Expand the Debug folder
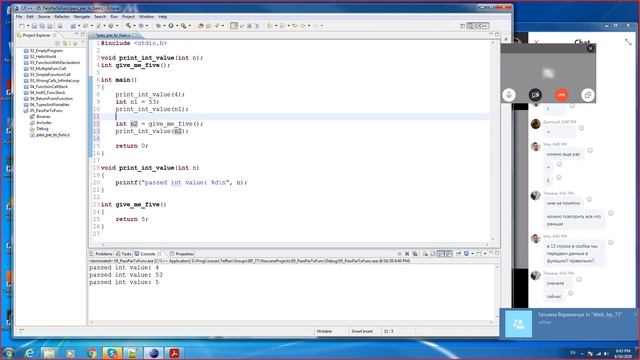The image size is (640, 360). click(x=39, y=129)
